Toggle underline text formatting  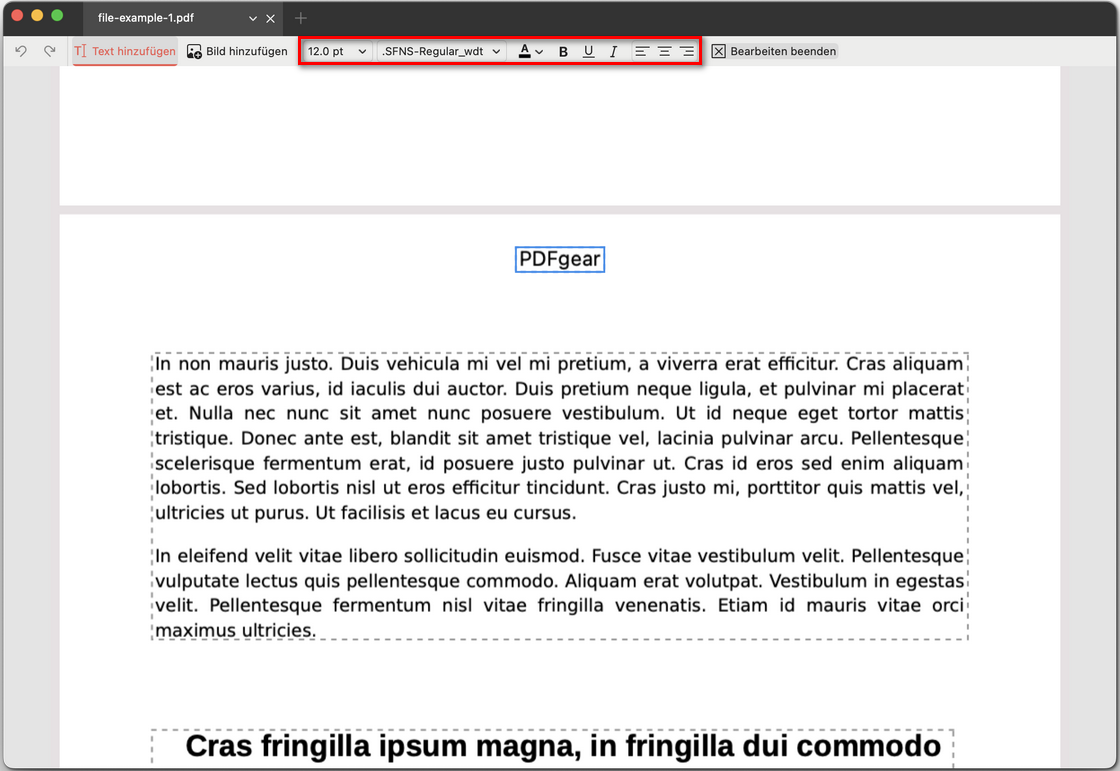pos(588,51)
